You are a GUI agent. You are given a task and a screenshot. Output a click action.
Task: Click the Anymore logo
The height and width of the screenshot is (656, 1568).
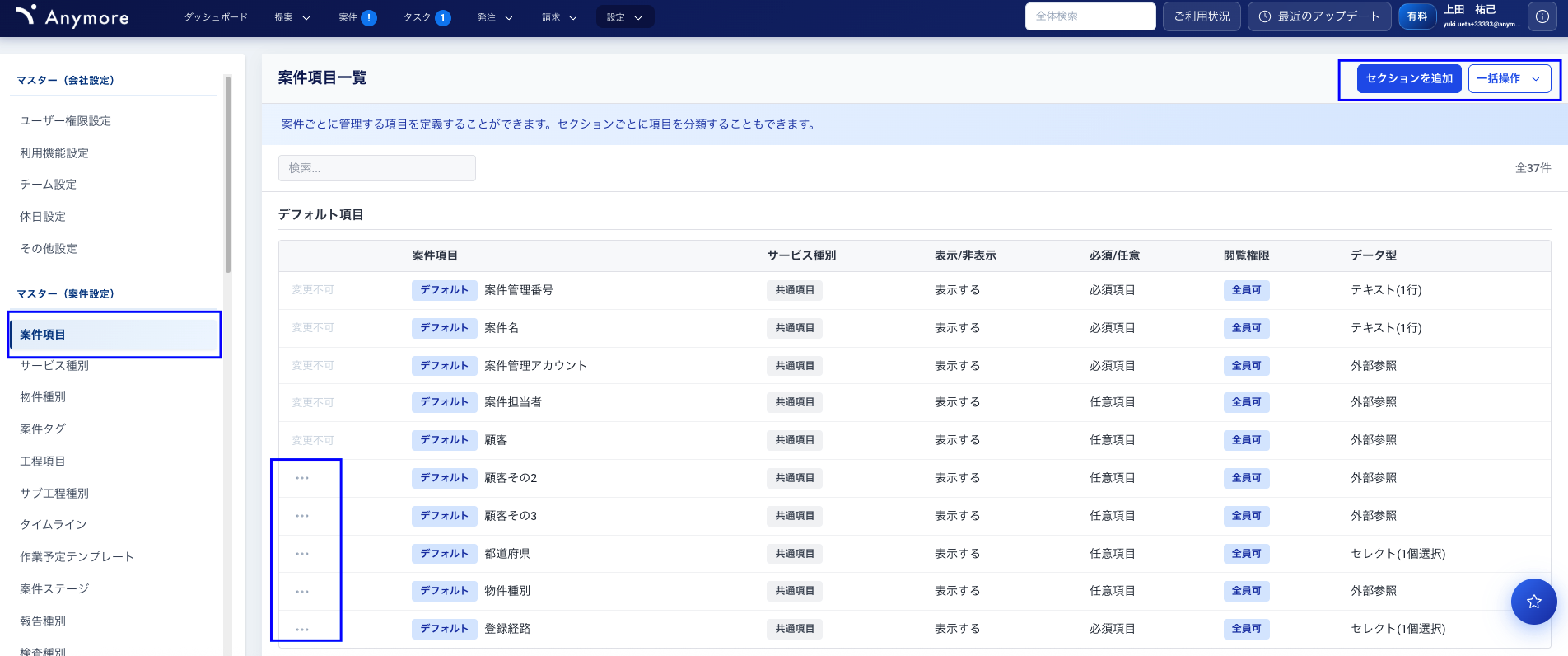72,16
